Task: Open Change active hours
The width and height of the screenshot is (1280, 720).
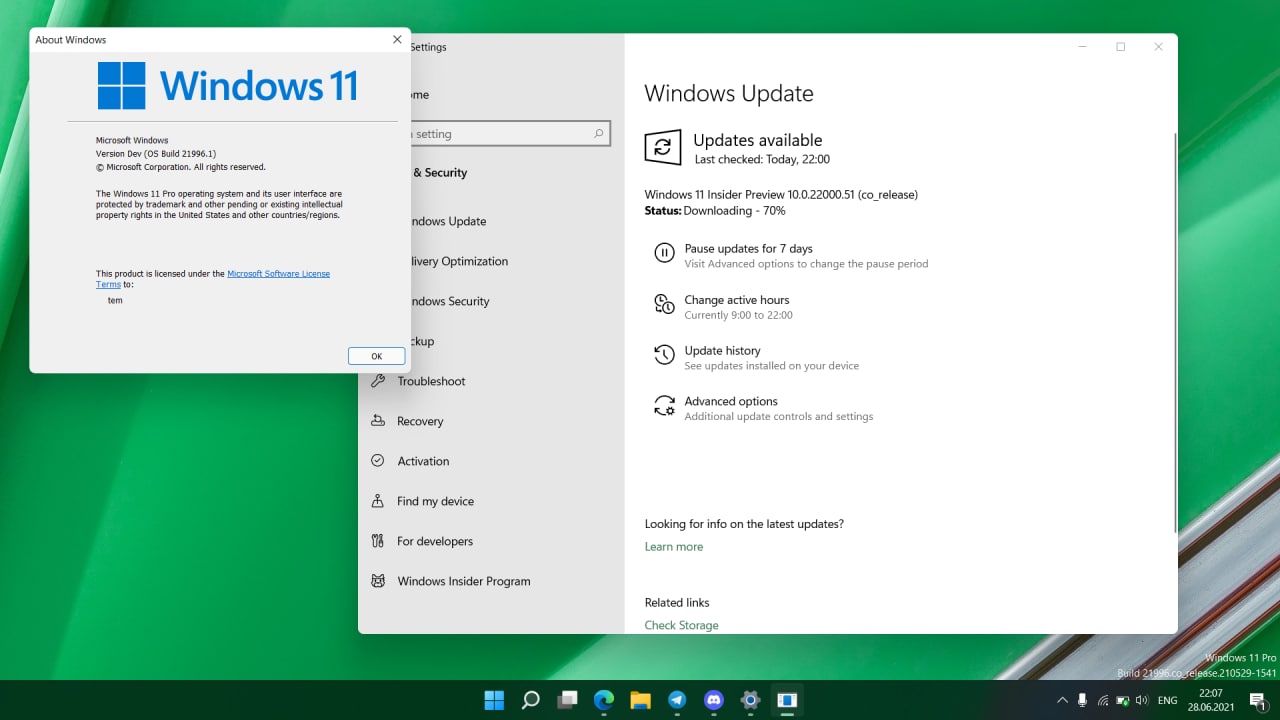Action: 736,300
